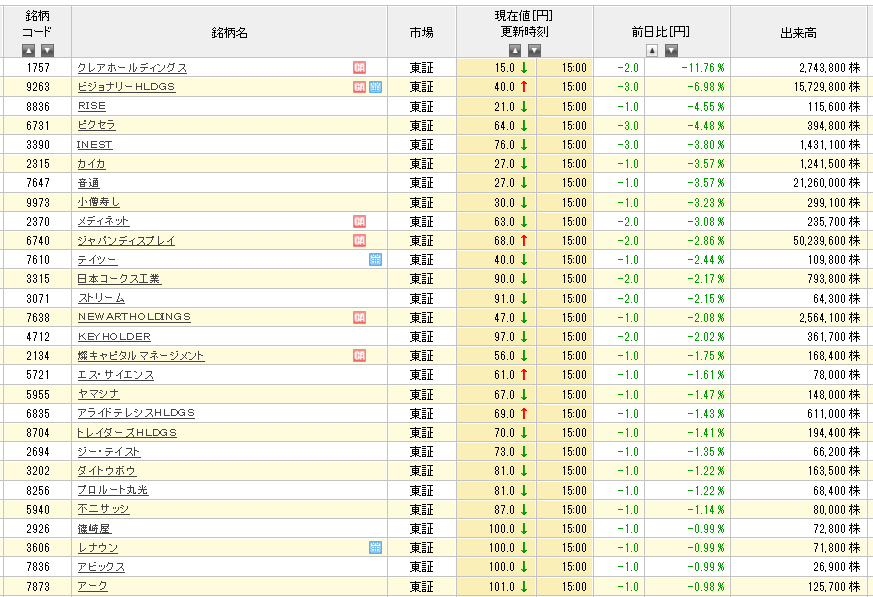Open the ピクセラ stock link
Screen dimensions: 873x597
pyautogui.click(x=96, y=125)
